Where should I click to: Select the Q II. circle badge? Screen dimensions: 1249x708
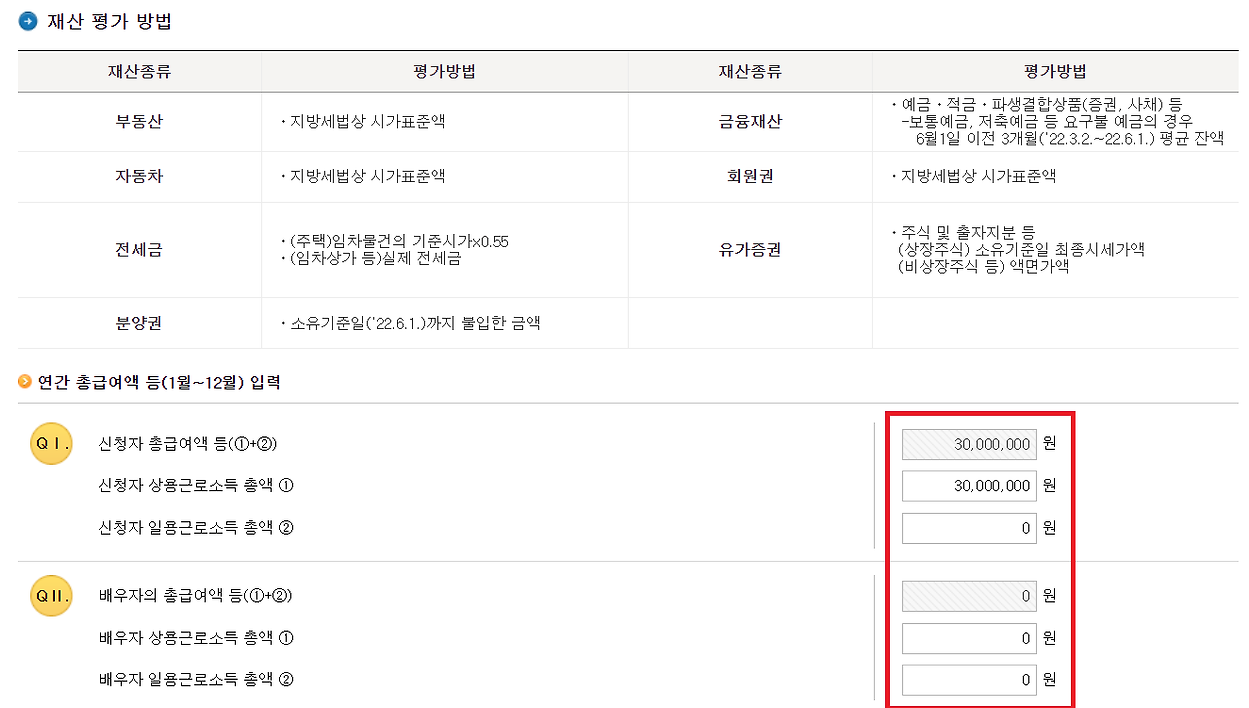(50, 595)
